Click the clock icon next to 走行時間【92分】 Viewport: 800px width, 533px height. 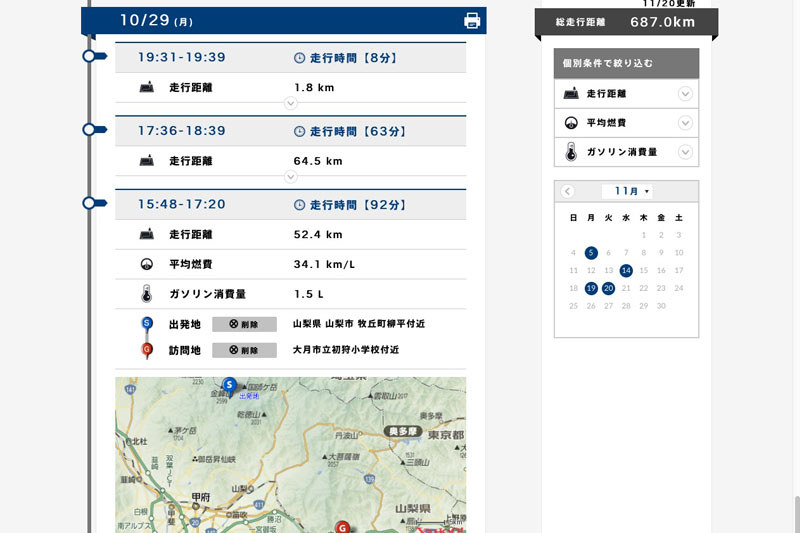pos(299,205)
